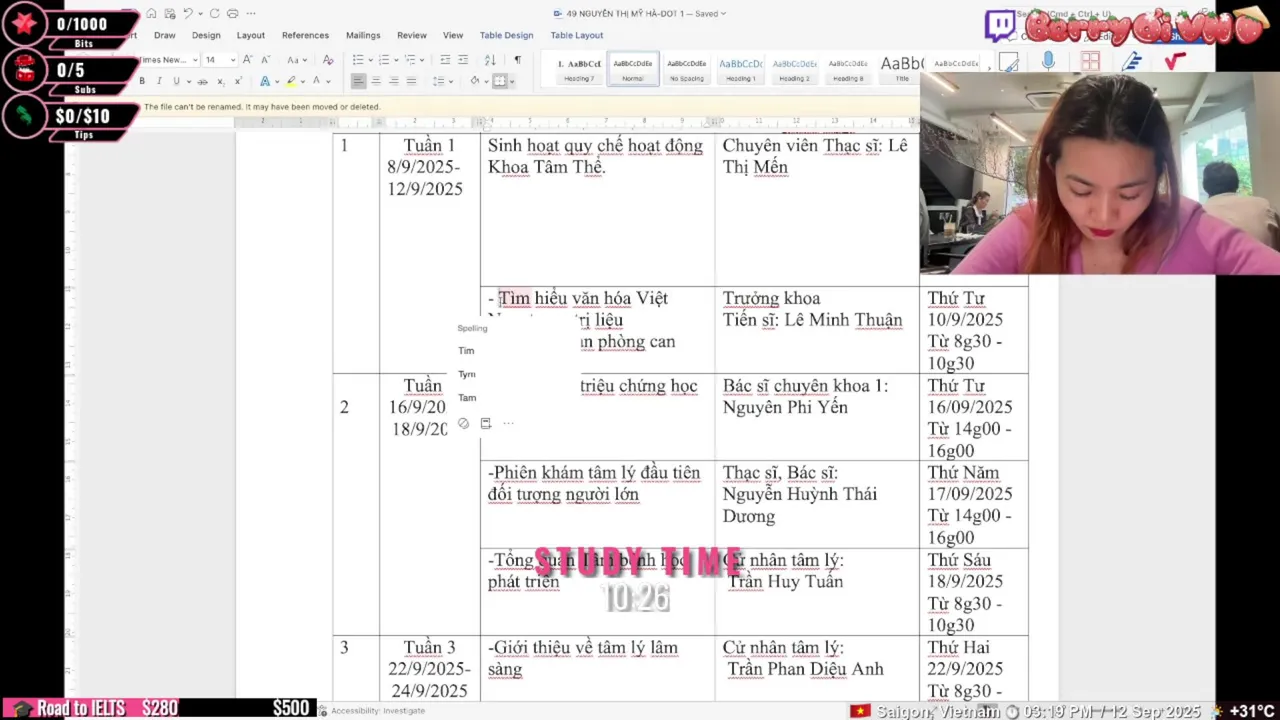Open the quick access more options ellipsis
Screen dimensions: 1280x720
click(250, 14)
